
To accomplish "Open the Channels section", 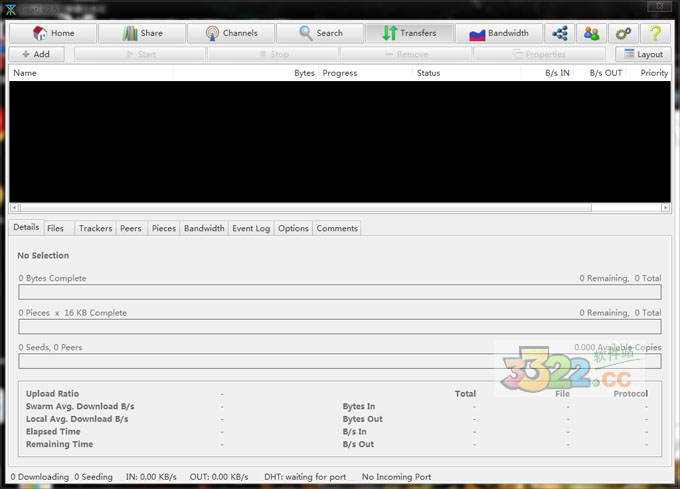I will pyautogui.click(x=231, y=33).
